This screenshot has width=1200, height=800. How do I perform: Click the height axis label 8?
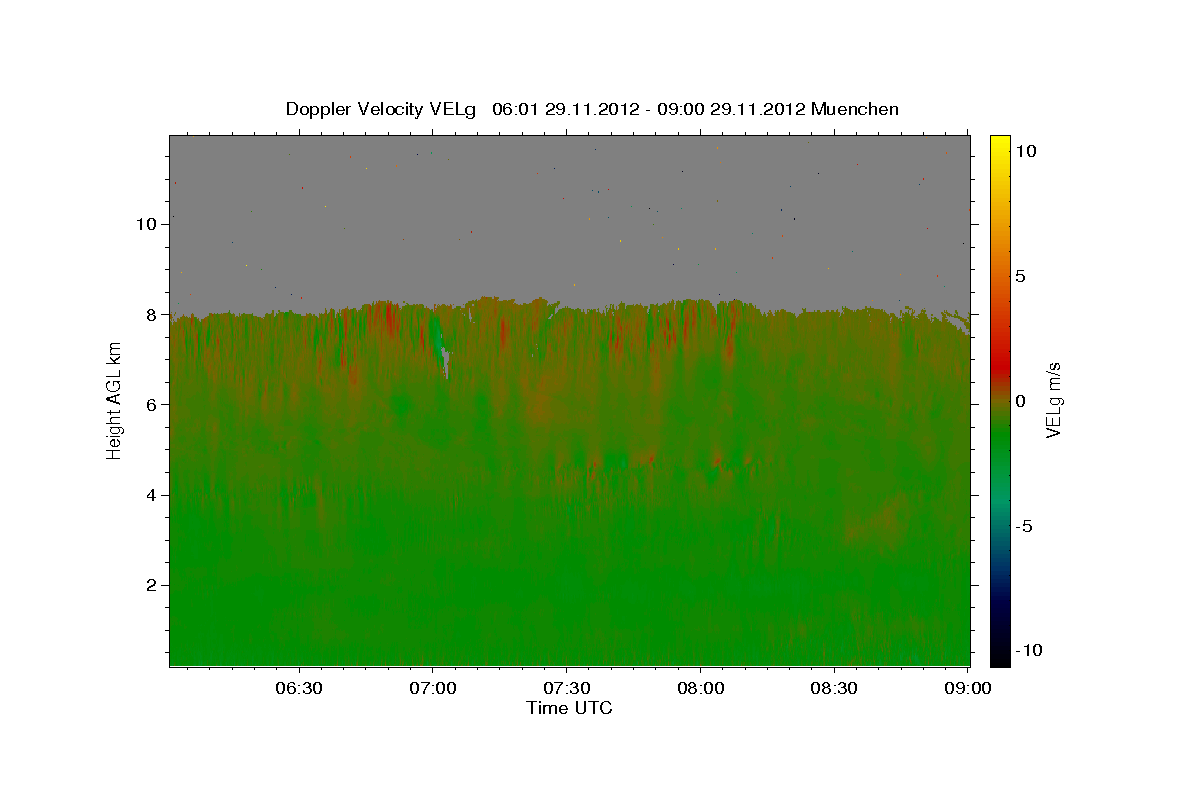tap(152, 314)
